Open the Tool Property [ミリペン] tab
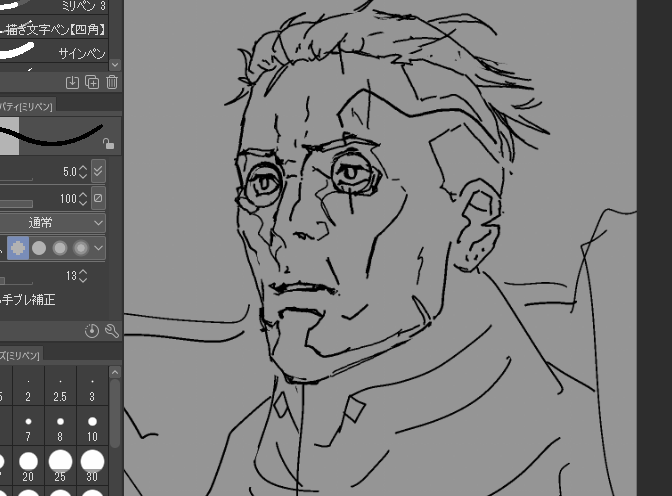This screenshot has height=496, width=672. 26,107
